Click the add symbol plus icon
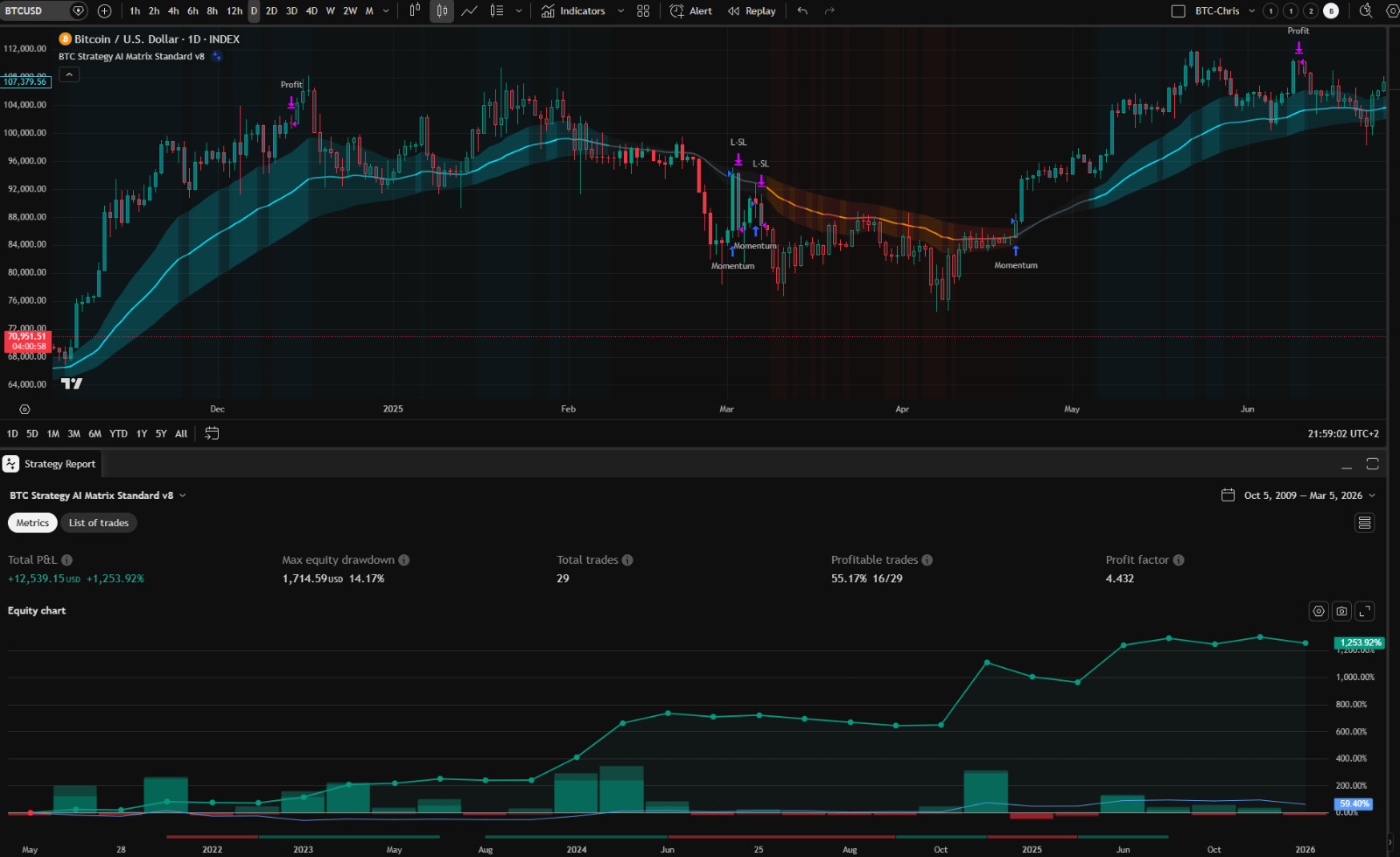The height and width of the screenshot is (857, 1400). (105, 11)
